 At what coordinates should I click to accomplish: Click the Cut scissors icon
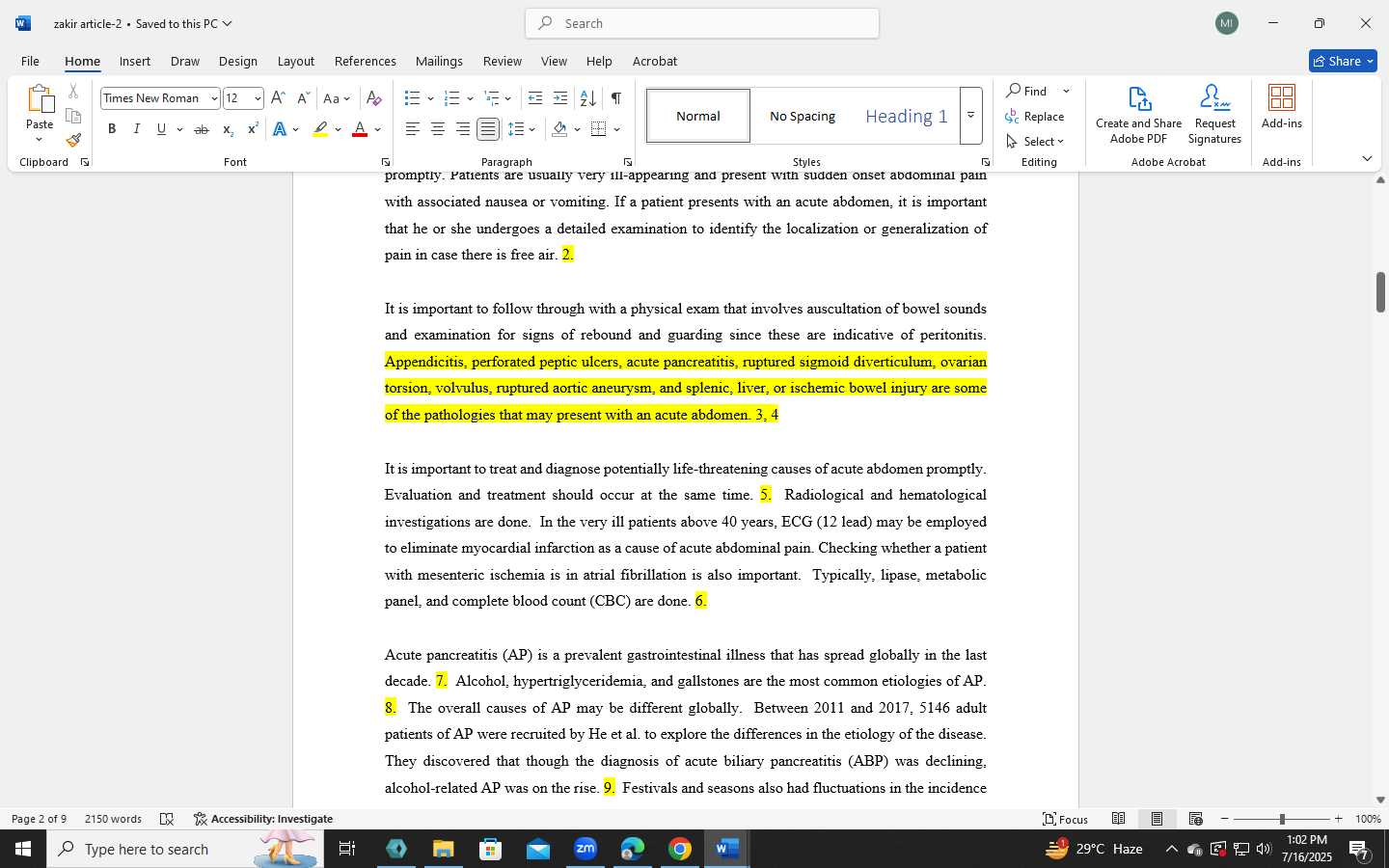(73, 92)
